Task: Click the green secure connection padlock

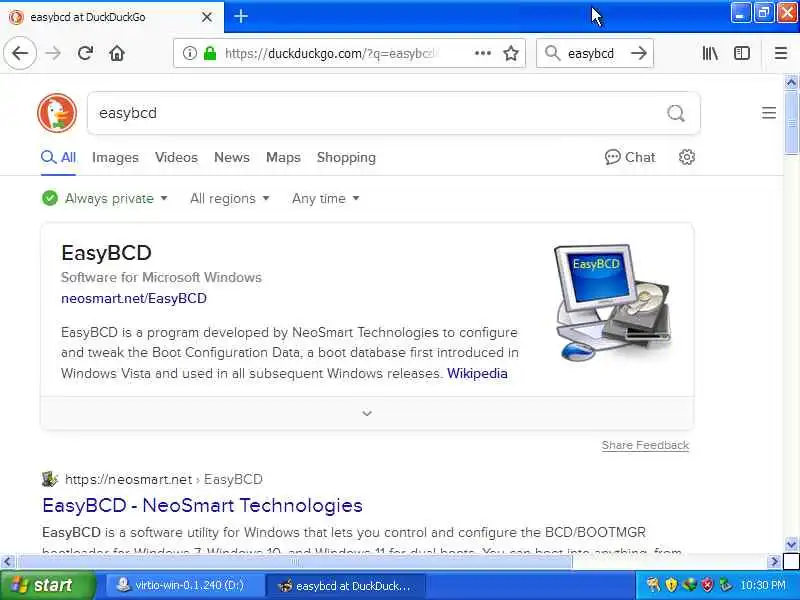Action: point(210,53)
